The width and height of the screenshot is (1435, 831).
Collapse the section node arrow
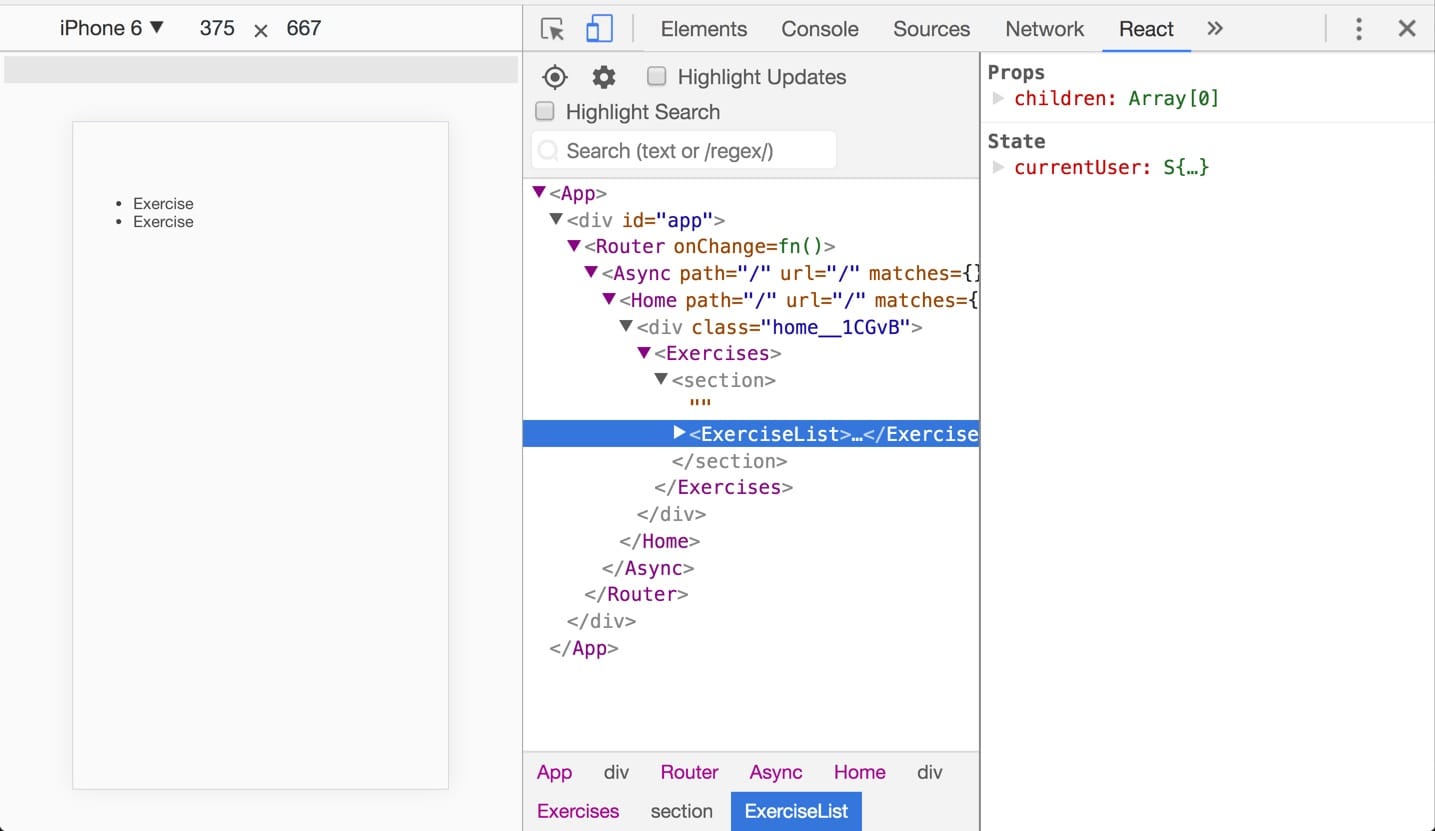(x=661, y=379)
